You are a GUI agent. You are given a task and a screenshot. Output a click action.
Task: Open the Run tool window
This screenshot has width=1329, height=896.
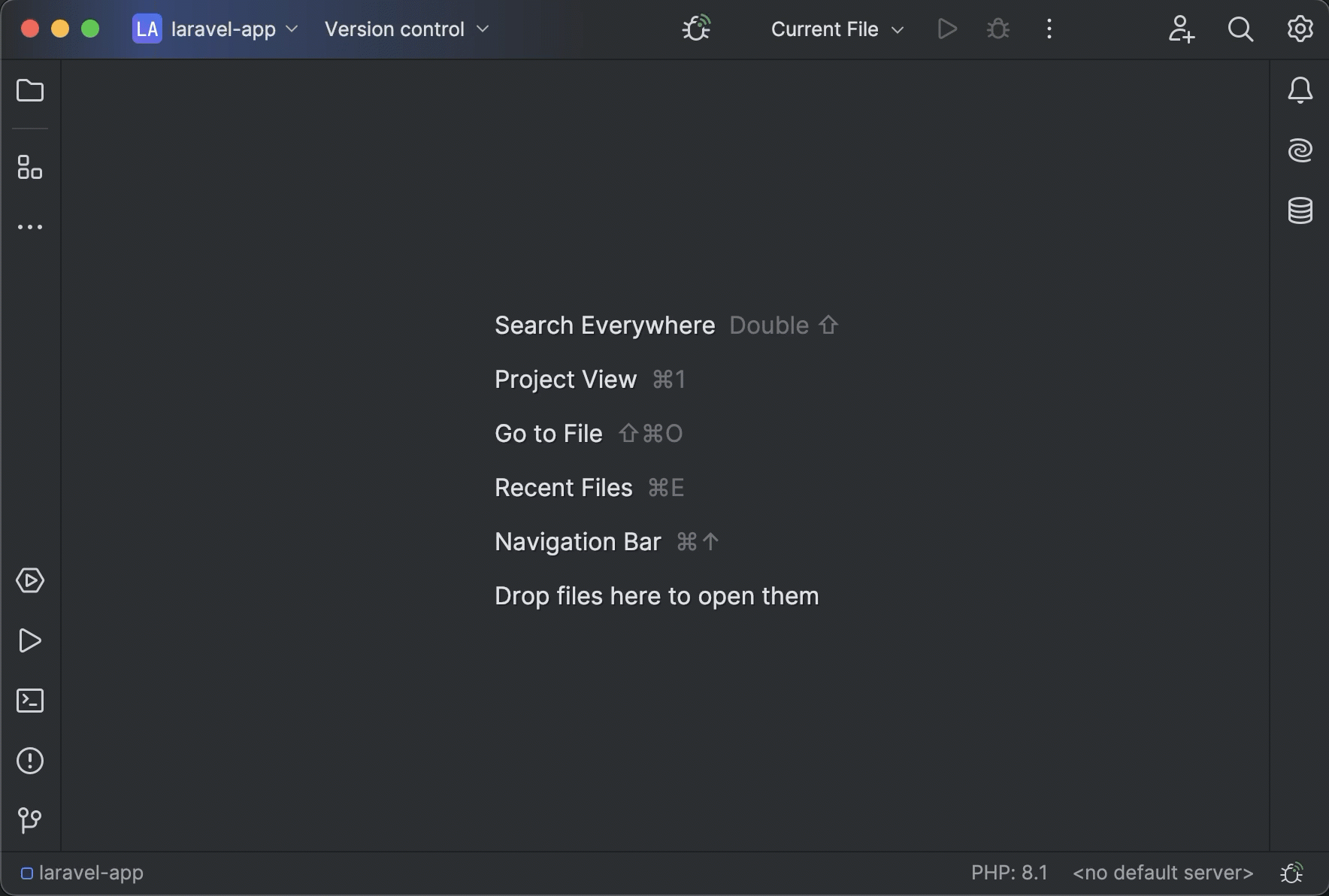[x=30, y=640]
